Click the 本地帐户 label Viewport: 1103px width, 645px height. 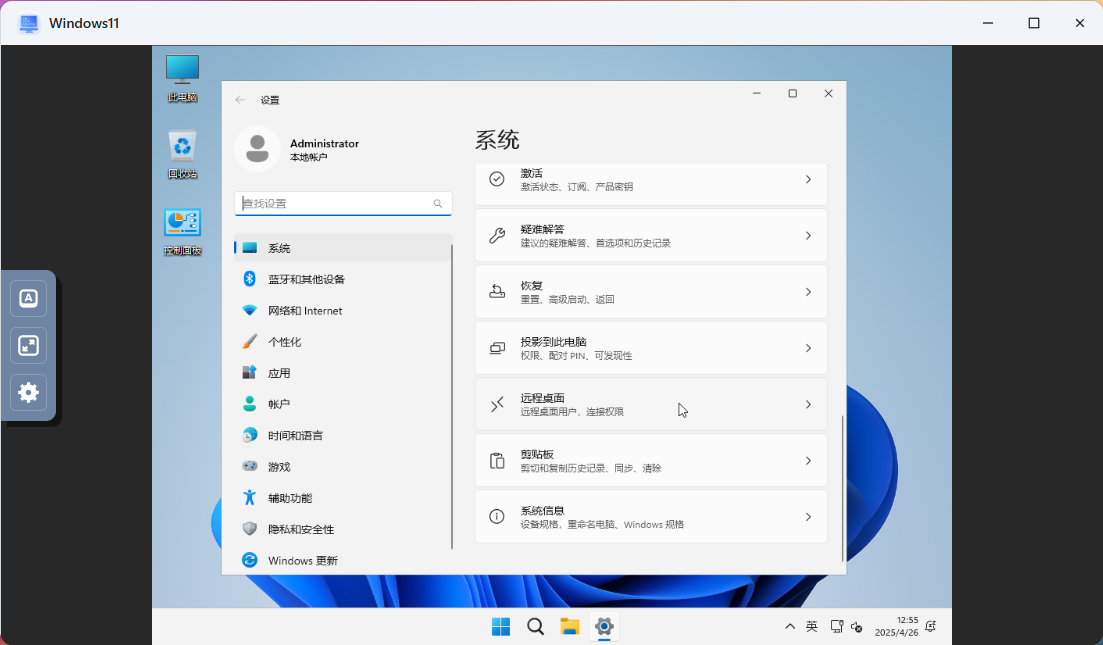308,158
